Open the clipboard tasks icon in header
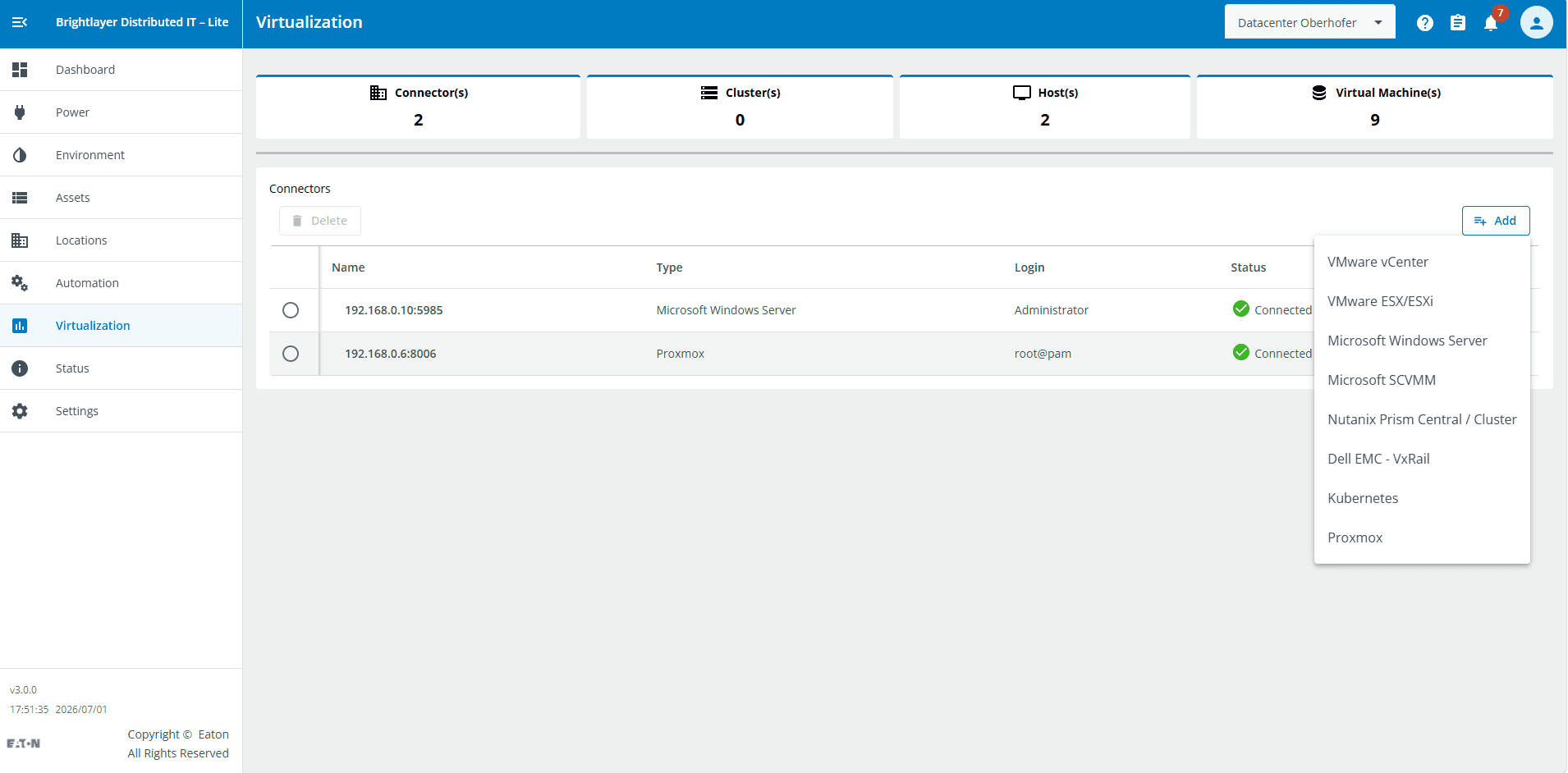This screenshot has width=1568, height=773. (x=1458, y=23)
